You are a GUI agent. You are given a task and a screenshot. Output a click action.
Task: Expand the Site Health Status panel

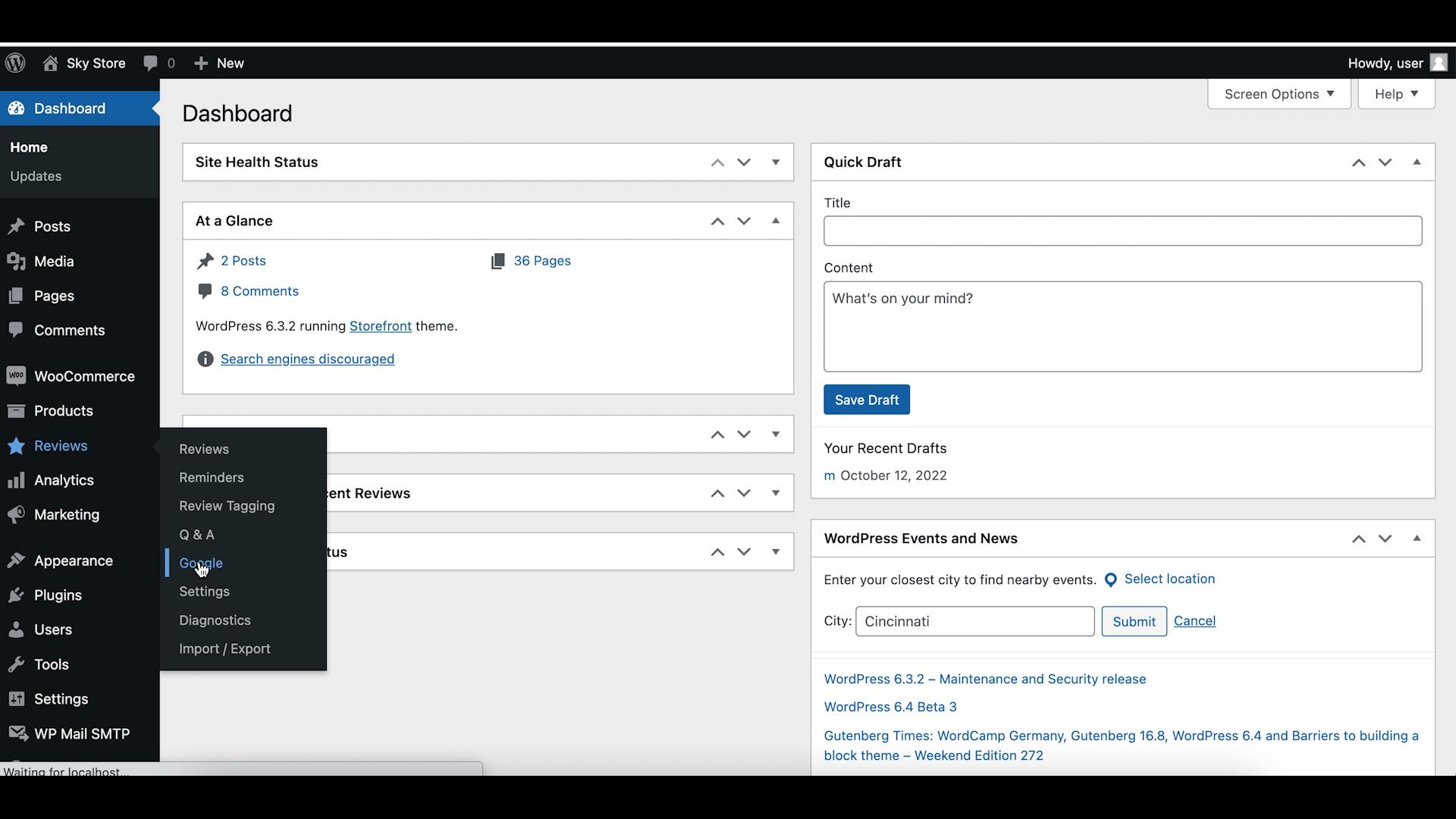776,162
